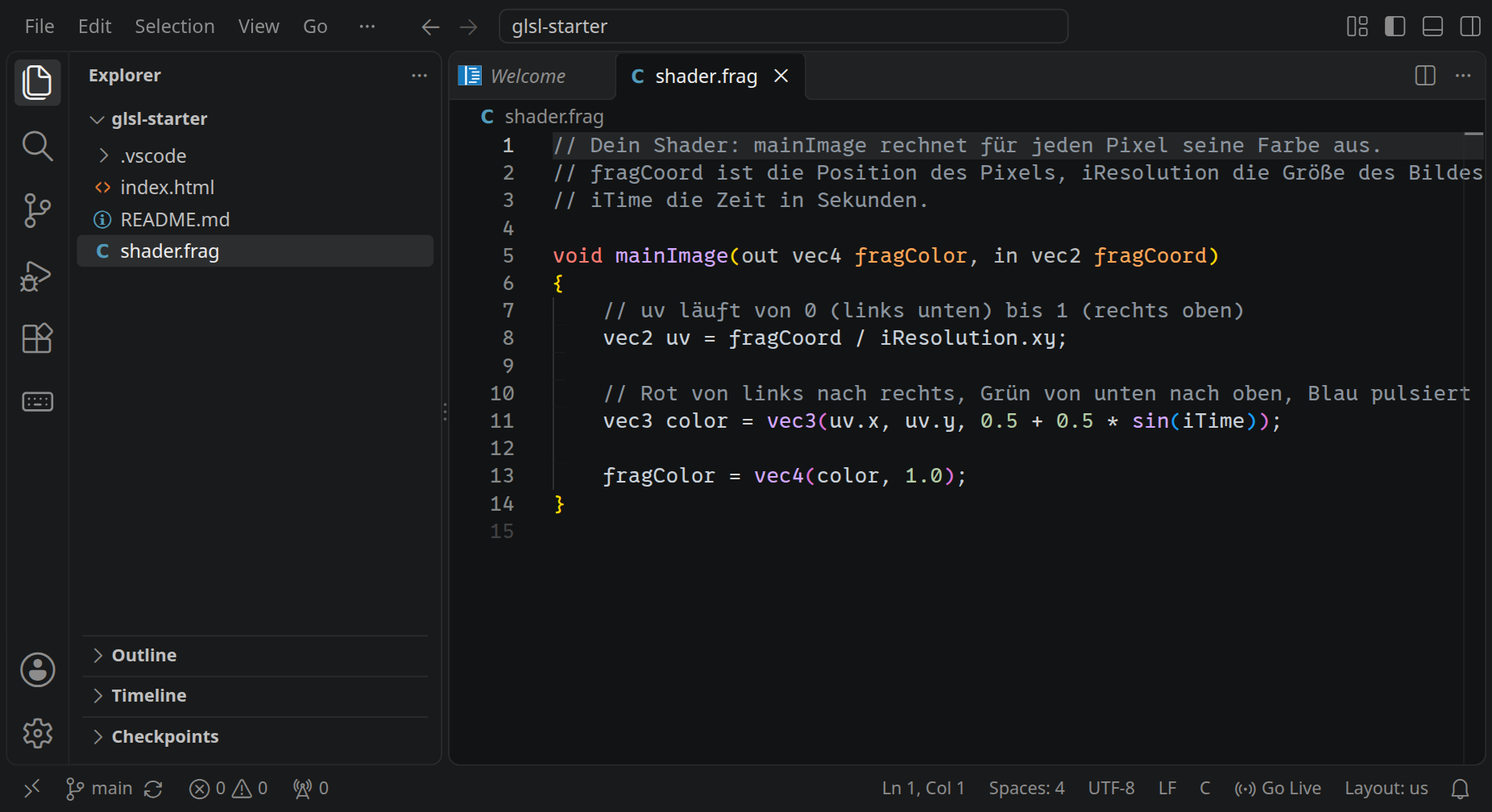This screenshot has width=1492, height=812.
Task: Toggle the Secondary Side Bar
Action: (1469, 27)
